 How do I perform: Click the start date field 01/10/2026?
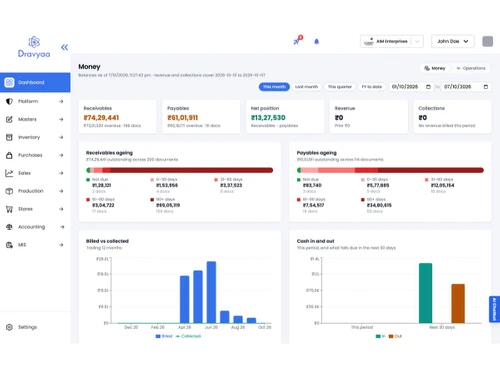tap(412, 87)
